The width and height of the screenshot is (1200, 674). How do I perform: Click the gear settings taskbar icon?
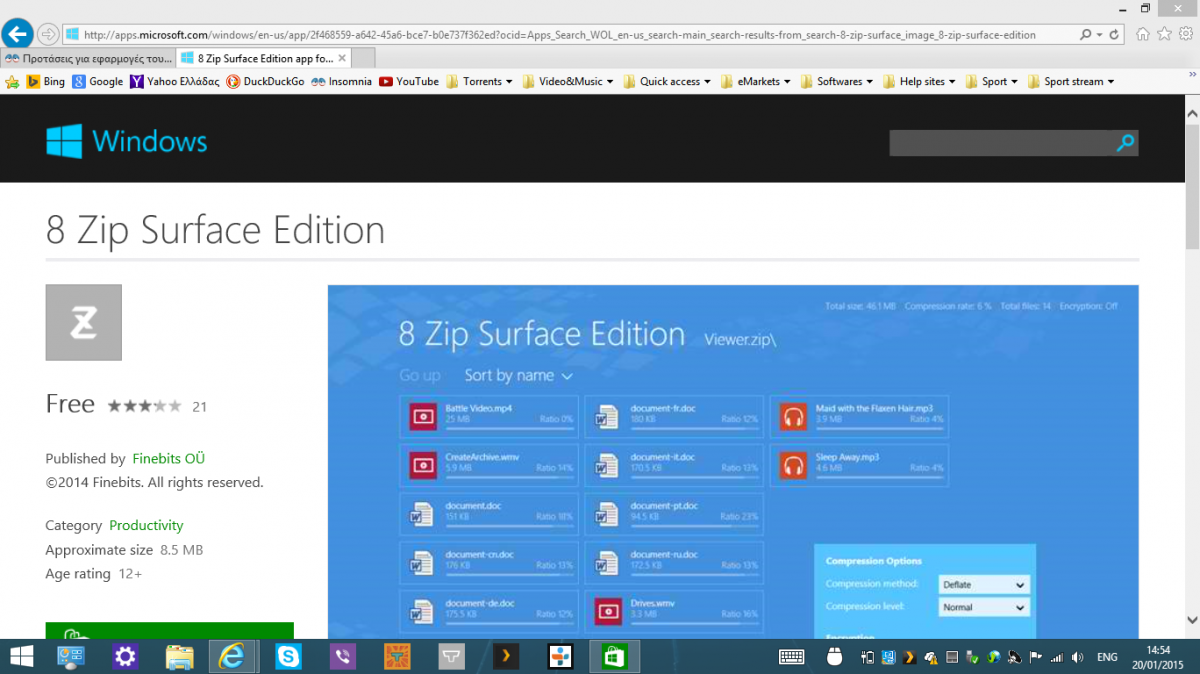click(125, 657)
